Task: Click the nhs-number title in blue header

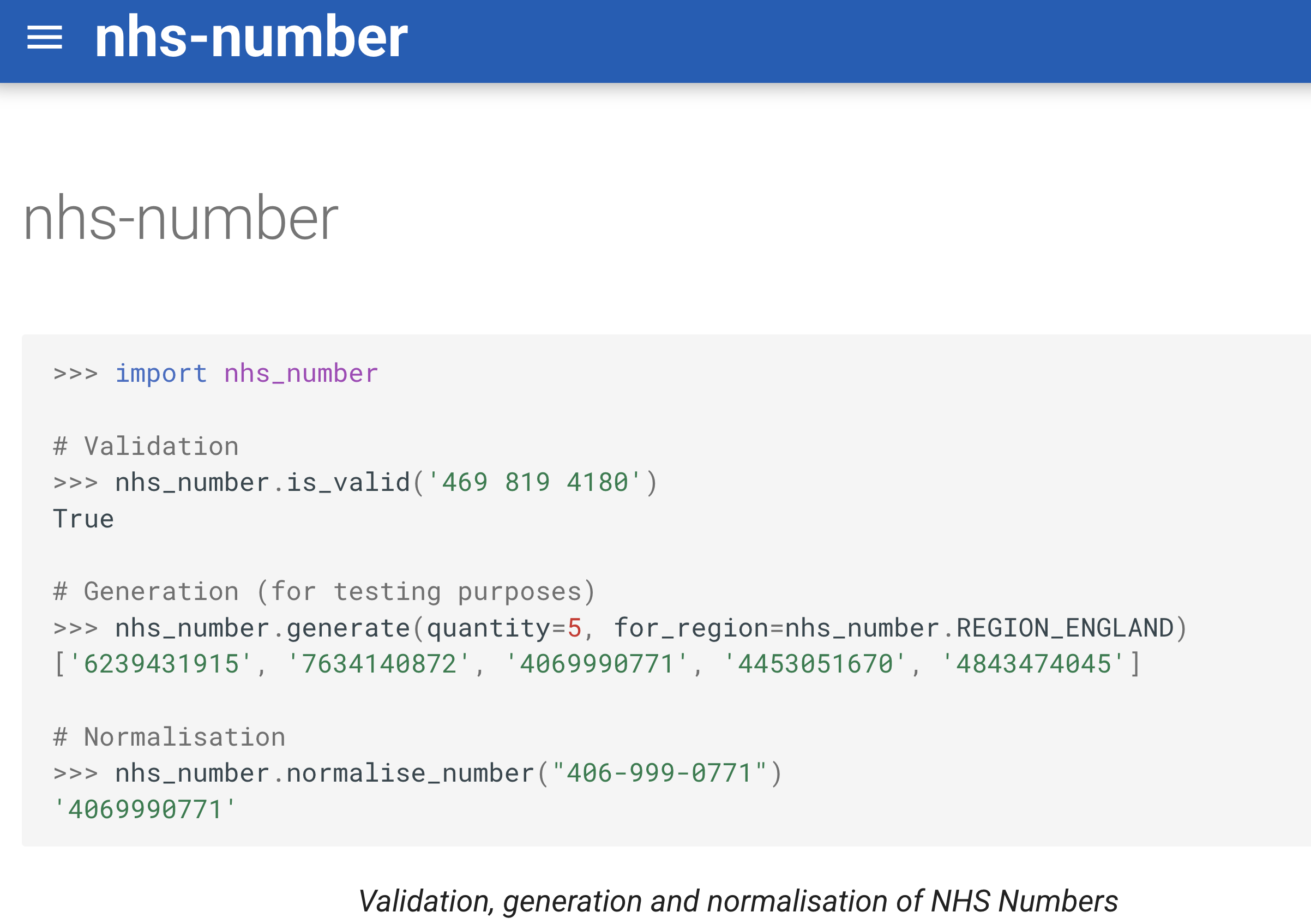Action: (x=251, y=38)
